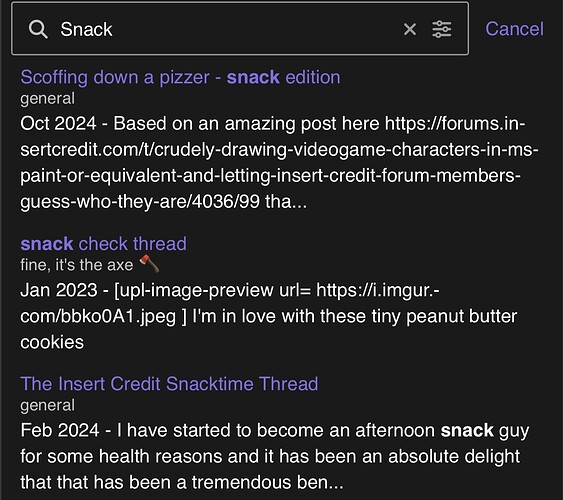The width and height of the screenshot is (563, 500).
Task: Click the Jan 2023 imgur preview excerpt
Action: coord(268,316)
